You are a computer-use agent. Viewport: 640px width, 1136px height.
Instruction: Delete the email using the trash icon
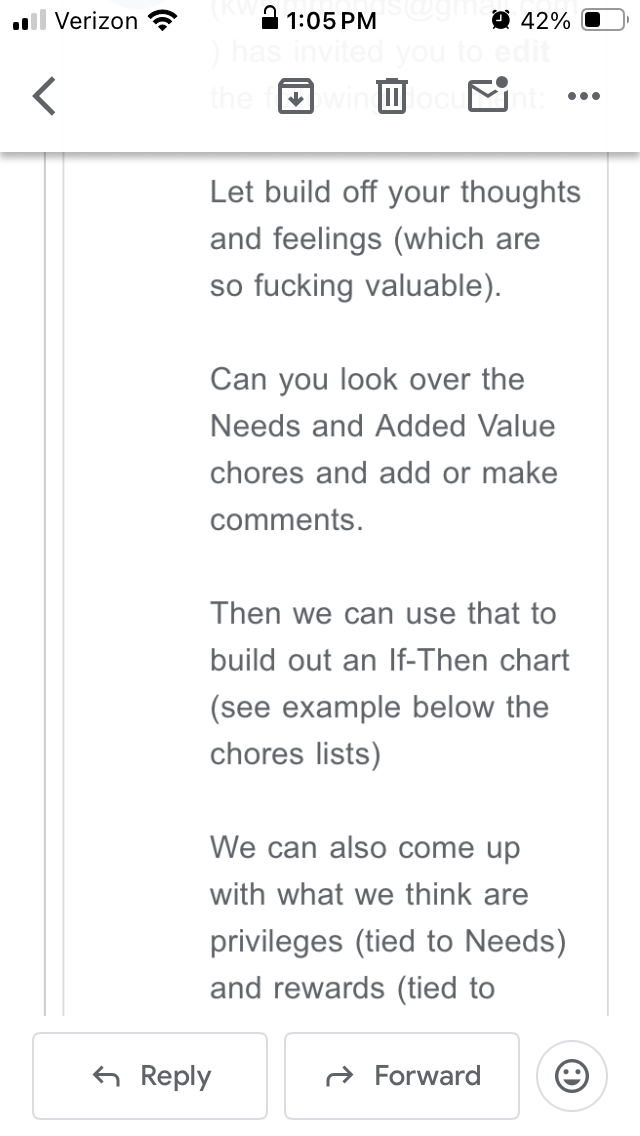click(392, 97)
